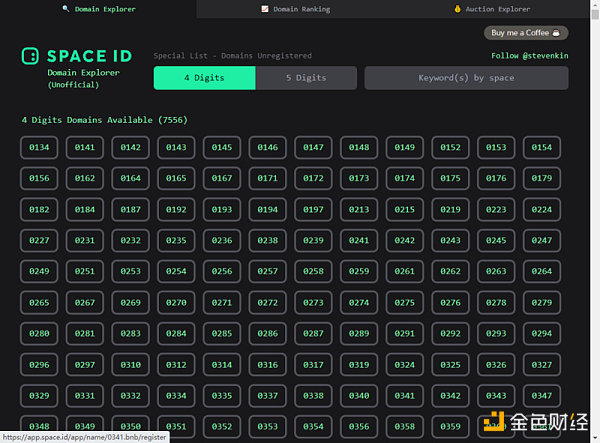
Task: Select domain 0341
Action: tap(404, 396)
